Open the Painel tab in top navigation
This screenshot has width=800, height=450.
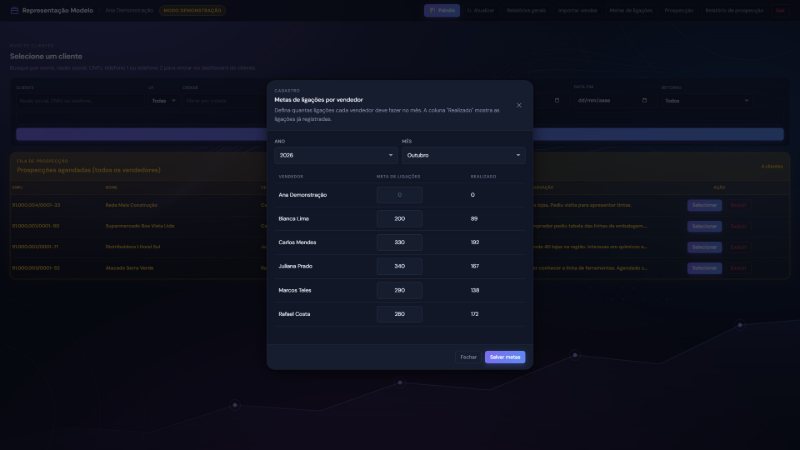click(x=442, y=10)
